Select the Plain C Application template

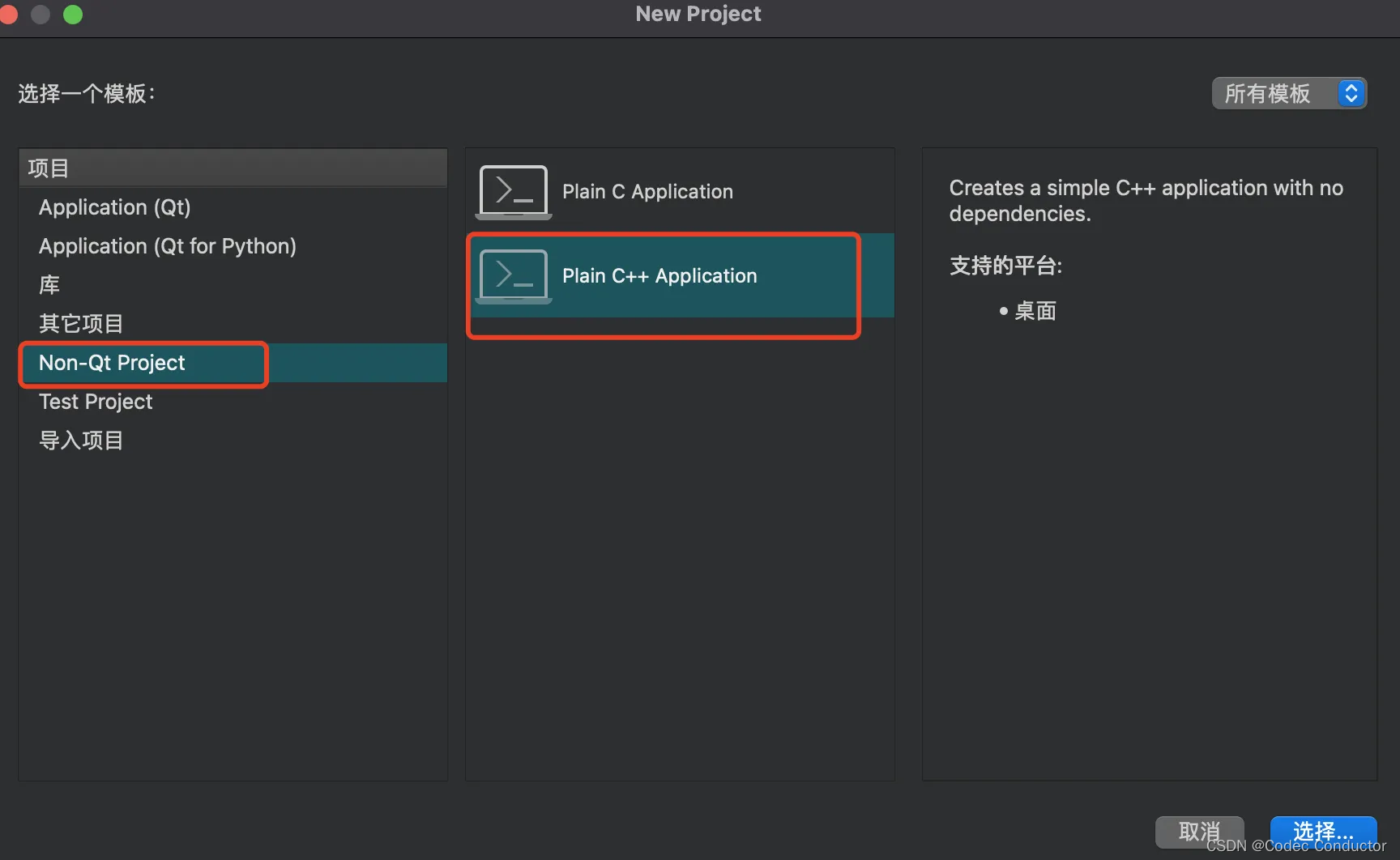[647, 191]
